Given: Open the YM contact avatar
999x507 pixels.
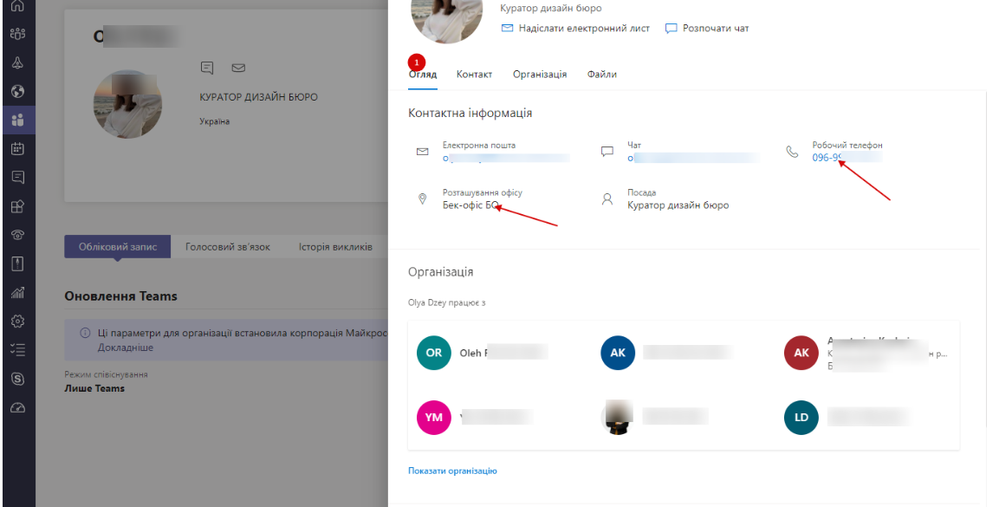Looking at the screenshot, I should (434, 417).
